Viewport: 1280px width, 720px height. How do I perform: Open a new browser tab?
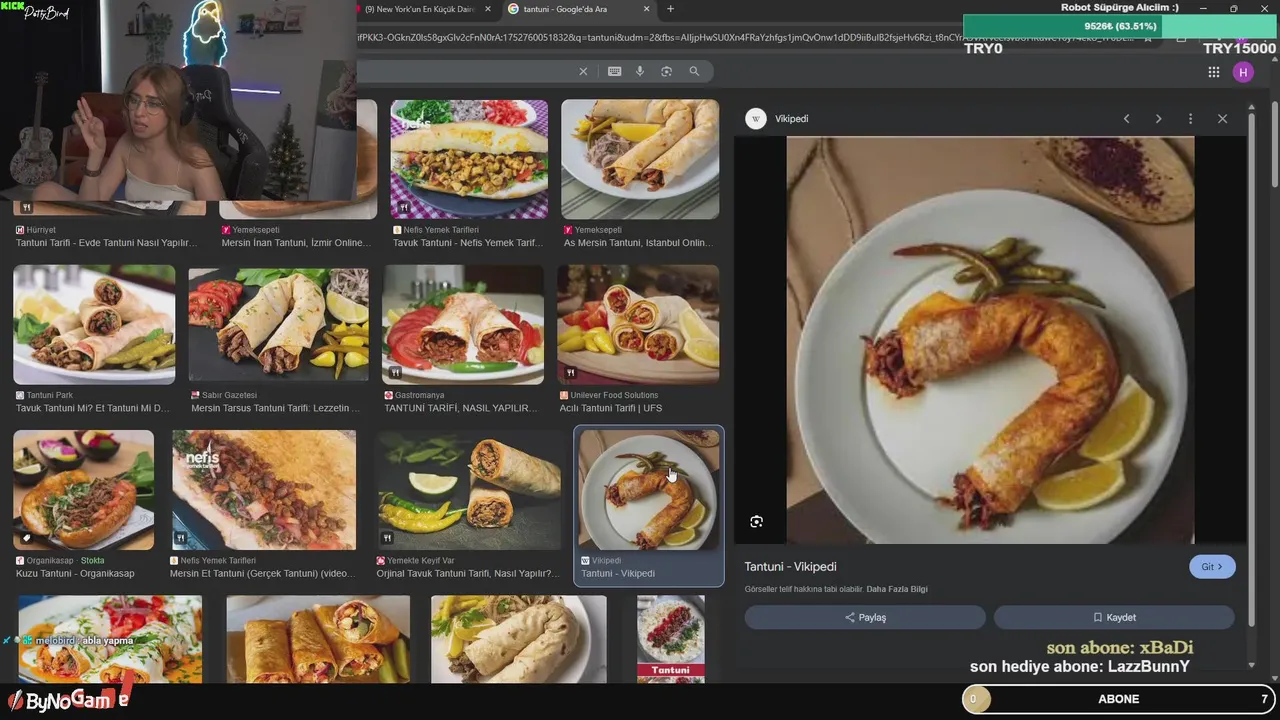(670, 9)
